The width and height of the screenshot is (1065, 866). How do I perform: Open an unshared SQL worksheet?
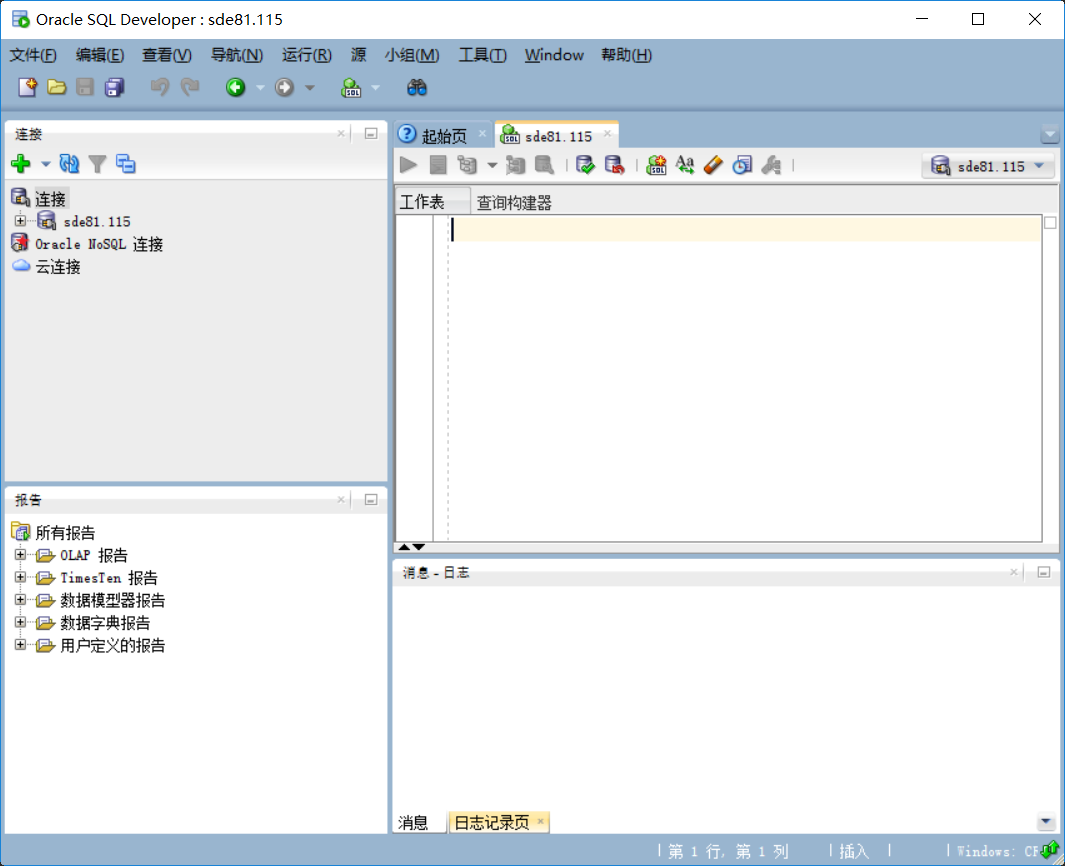(656, 165)
